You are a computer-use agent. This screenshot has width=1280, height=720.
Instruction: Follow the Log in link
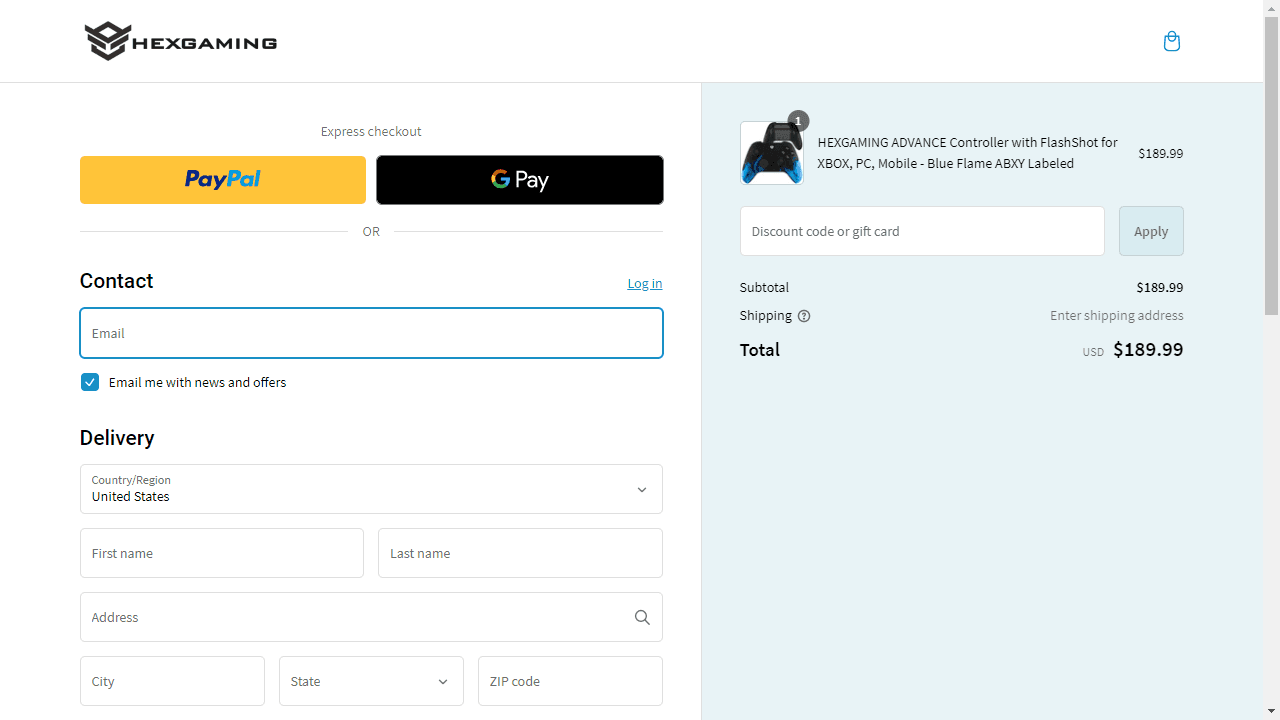pos(645,283)
